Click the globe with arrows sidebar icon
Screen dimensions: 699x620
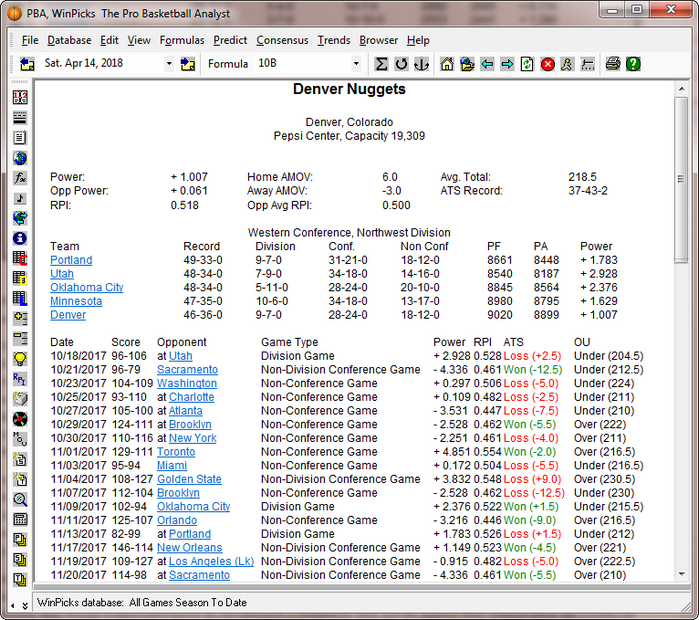click(x=20, y=218)
